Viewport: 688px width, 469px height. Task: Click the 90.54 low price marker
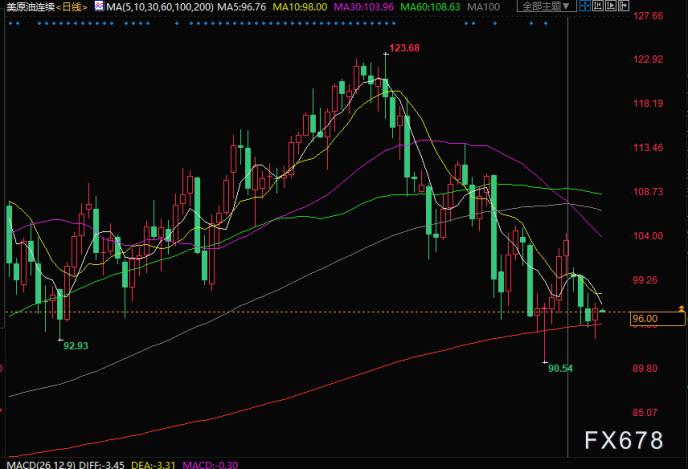click(563, 367)
